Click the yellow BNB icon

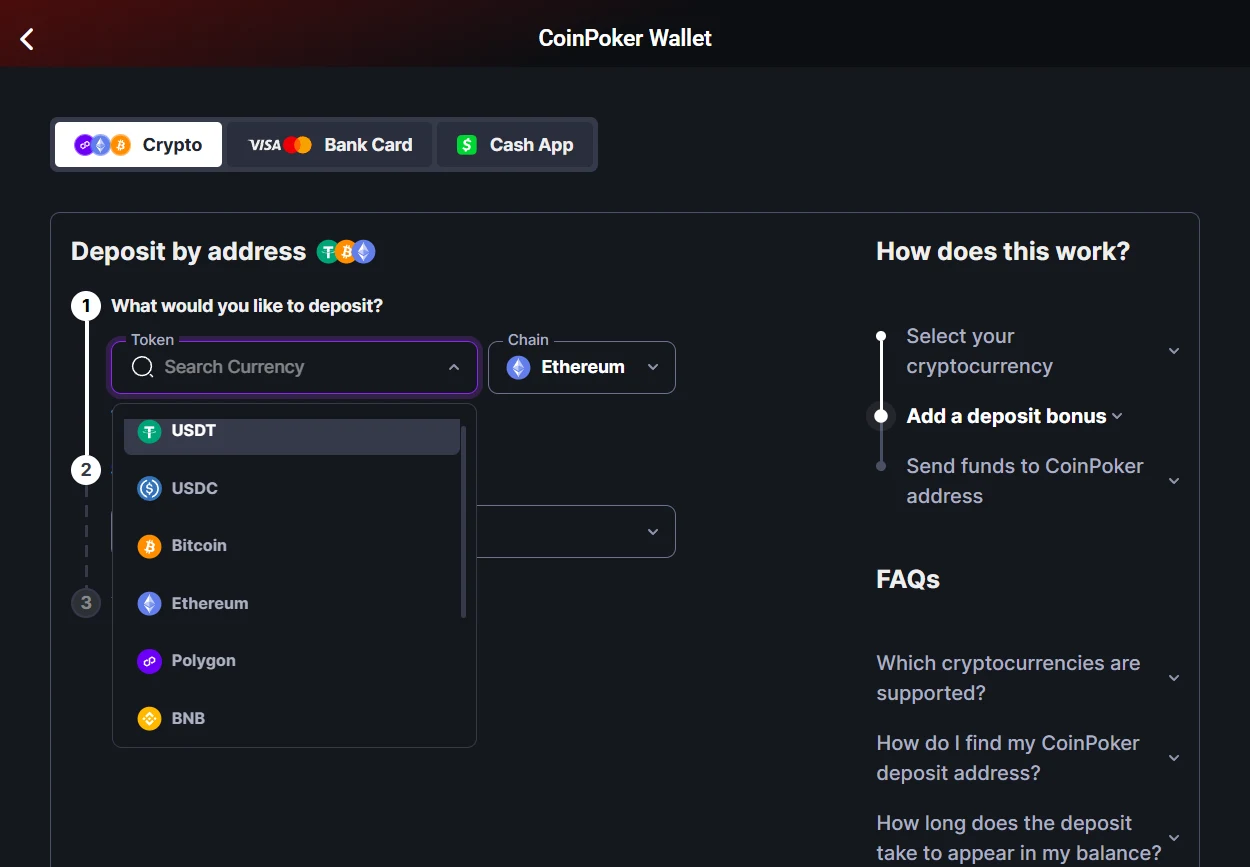coord(149,718)
